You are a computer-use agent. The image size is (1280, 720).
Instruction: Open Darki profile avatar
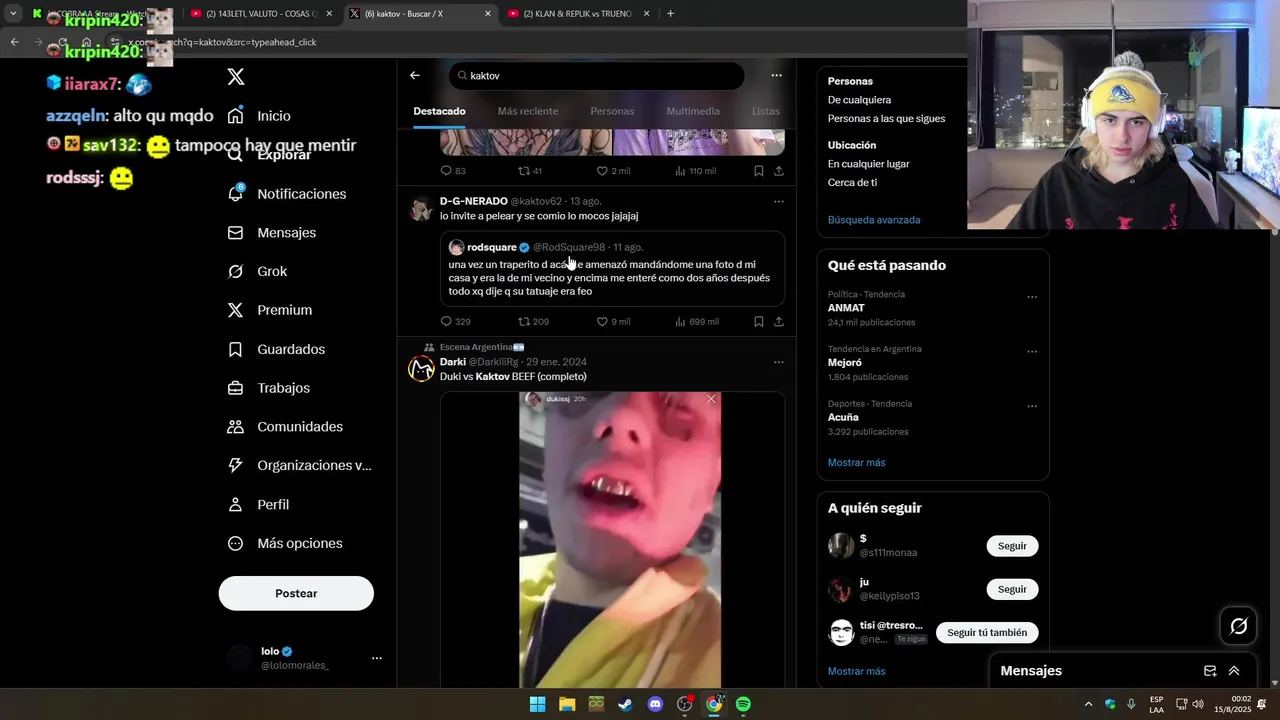pos(421,369)
